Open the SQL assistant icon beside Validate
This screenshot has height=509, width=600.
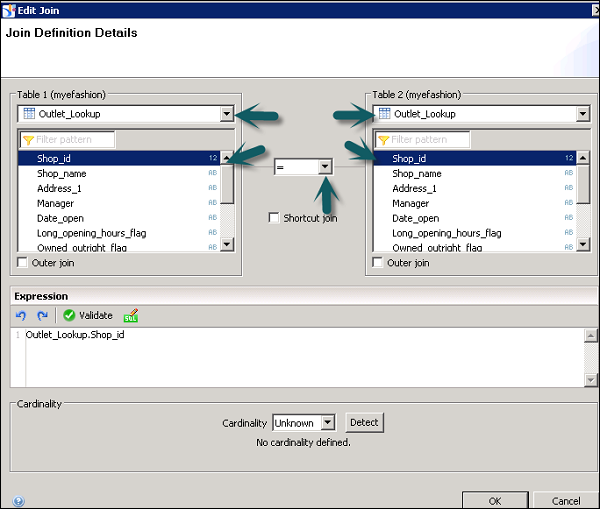click(131, 315)
